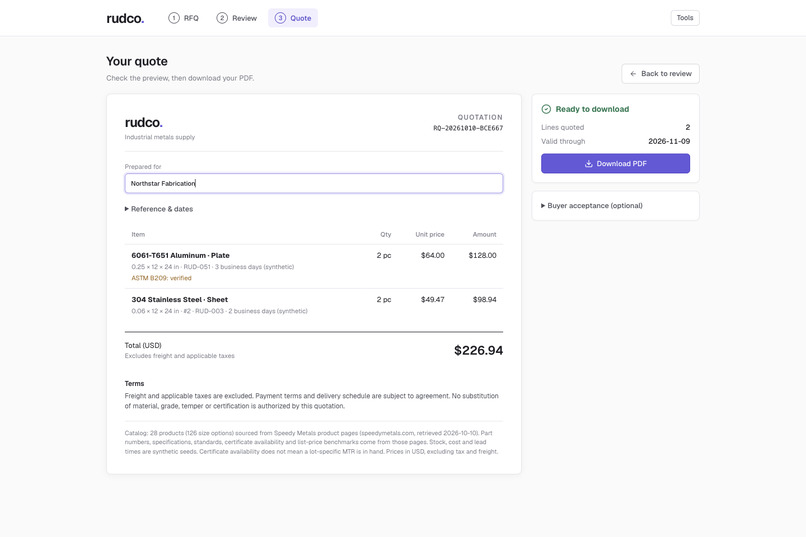Go to step 1 RFQ

click(184, 18)
